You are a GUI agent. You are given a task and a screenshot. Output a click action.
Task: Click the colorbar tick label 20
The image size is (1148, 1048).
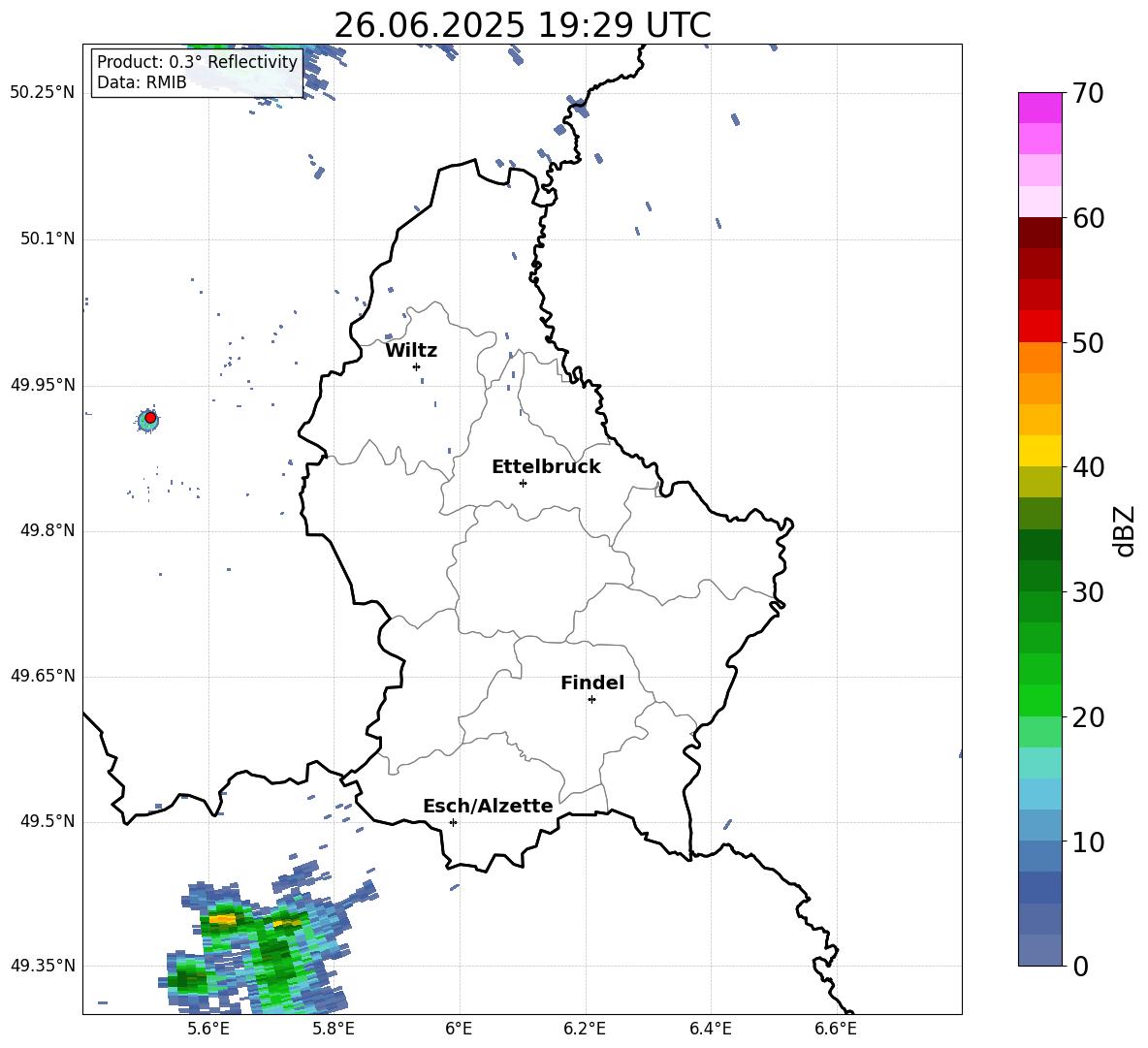(1088, 717)
